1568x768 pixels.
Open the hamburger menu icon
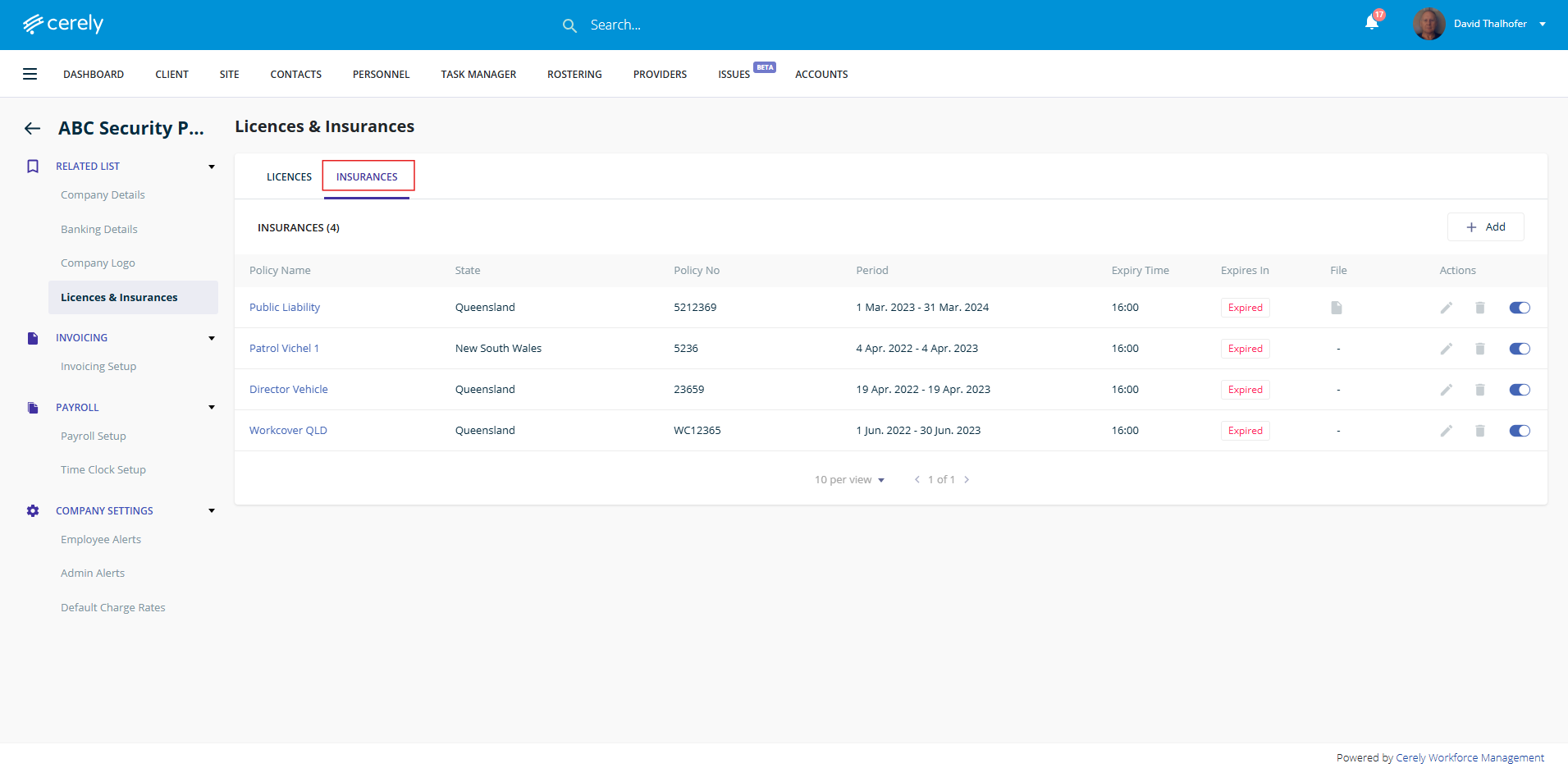click(x=30, y=74)
